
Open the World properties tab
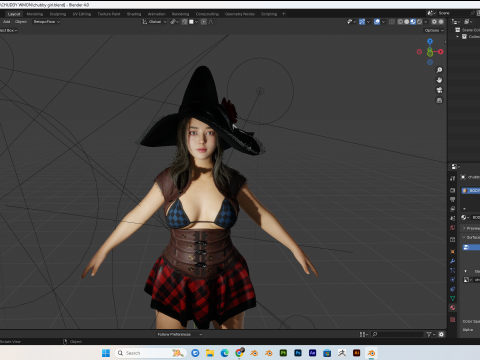click(x=452, y=228)
